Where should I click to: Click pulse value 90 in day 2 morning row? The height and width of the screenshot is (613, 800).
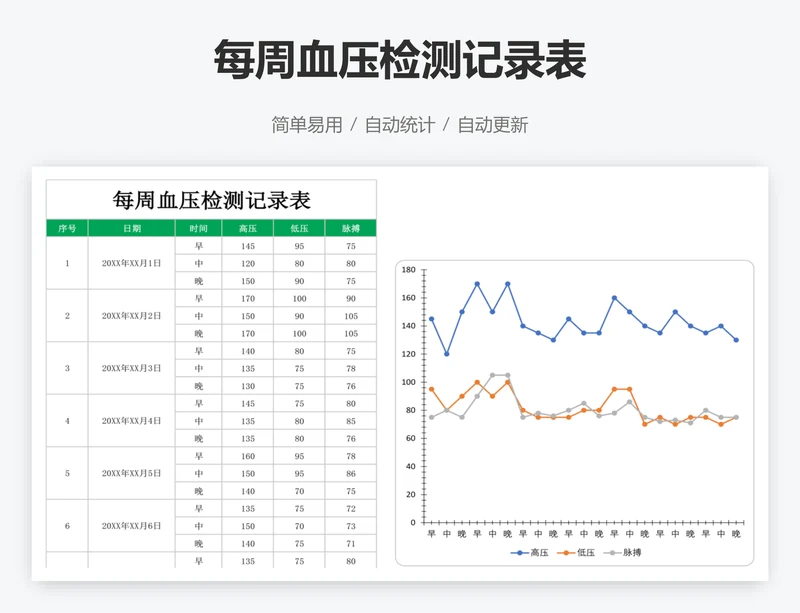(x=351, y=299)
